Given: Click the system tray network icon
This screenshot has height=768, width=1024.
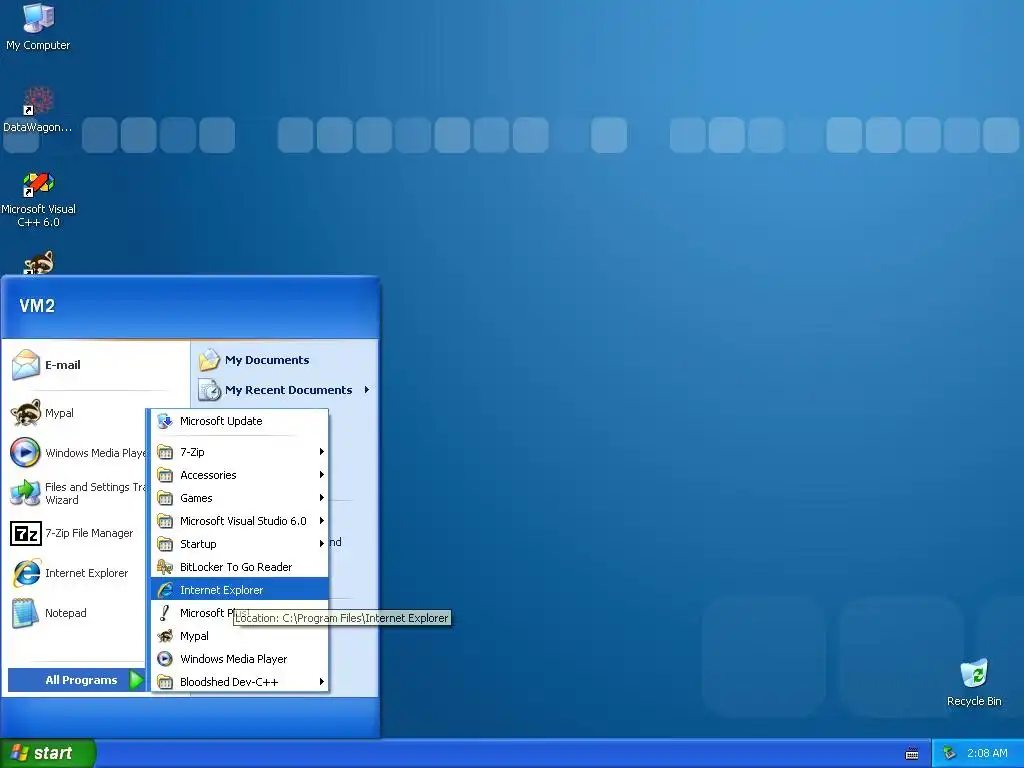Looking at the screenshot, I should (949, 753).
